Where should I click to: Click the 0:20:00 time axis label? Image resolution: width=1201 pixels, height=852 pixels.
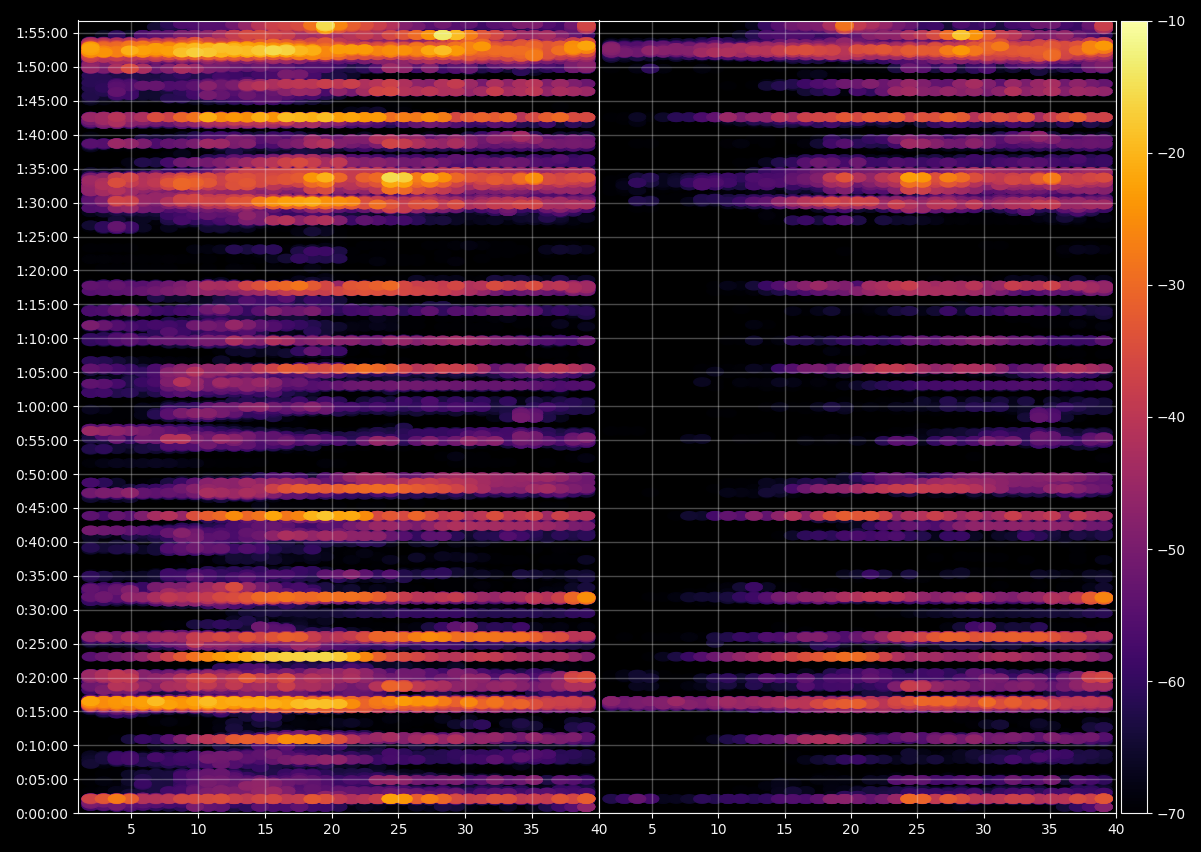point(42,678)
